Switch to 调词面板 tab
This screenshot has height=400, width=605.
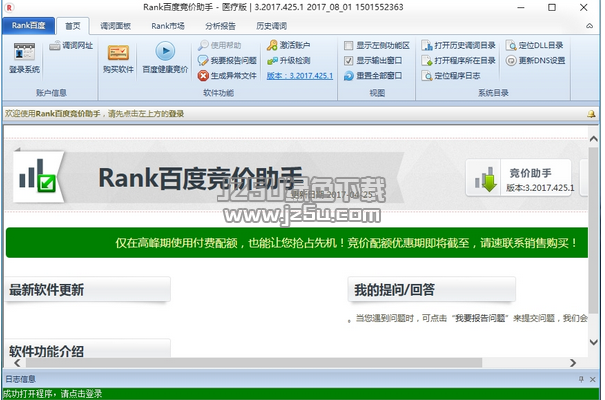[115, 26]
